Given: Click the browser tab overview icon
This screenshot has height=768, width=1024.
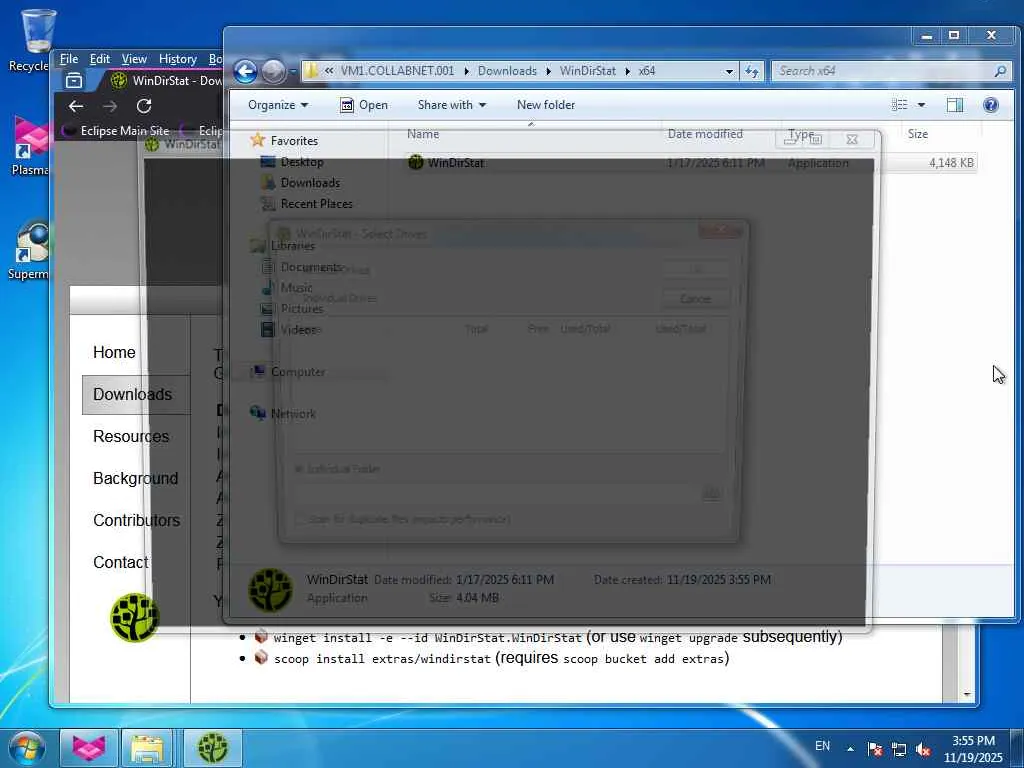Looking at the screenshot, I should [74, 80].
